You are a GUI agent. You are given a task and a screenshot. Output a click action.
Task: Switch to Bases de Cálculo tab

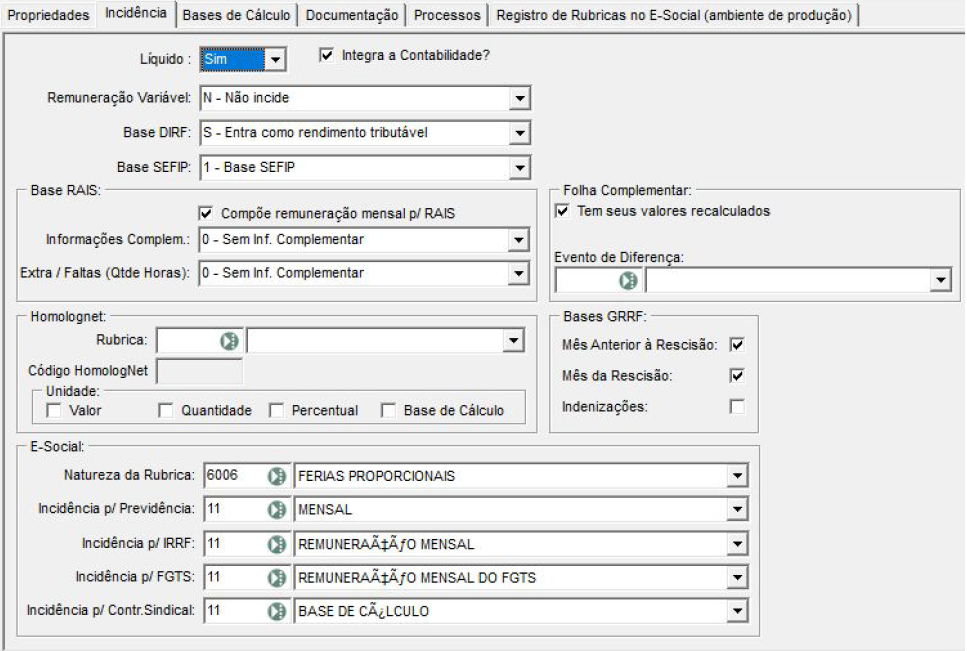tap(236, 15)
